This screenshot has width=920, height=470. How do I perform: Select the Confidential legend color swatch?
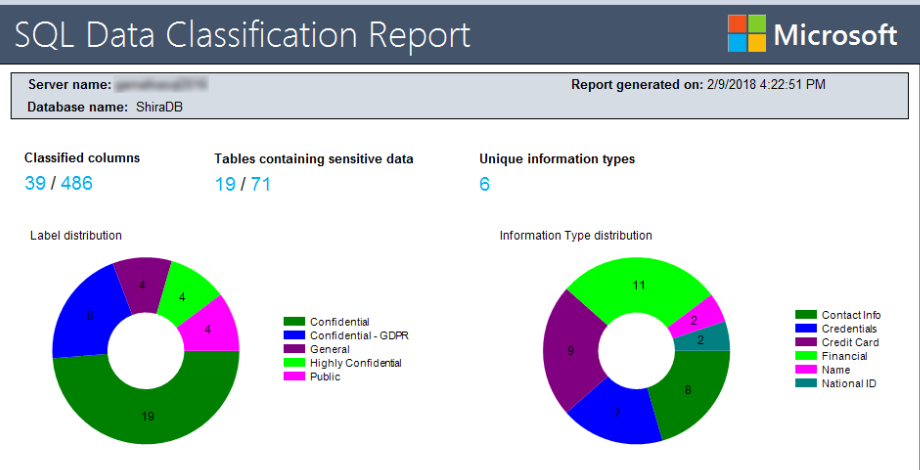click(x=295, y=321)
